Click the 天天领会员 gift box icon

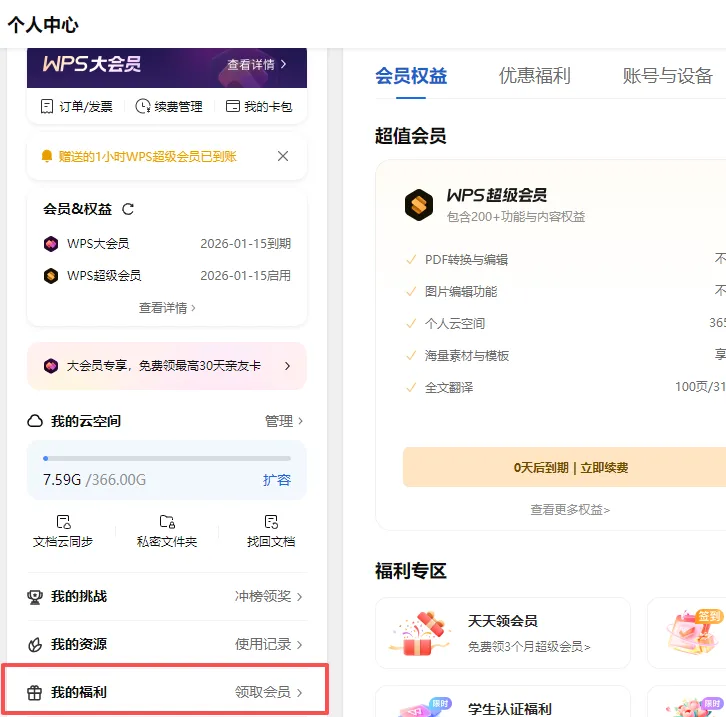tap(419, 633)
